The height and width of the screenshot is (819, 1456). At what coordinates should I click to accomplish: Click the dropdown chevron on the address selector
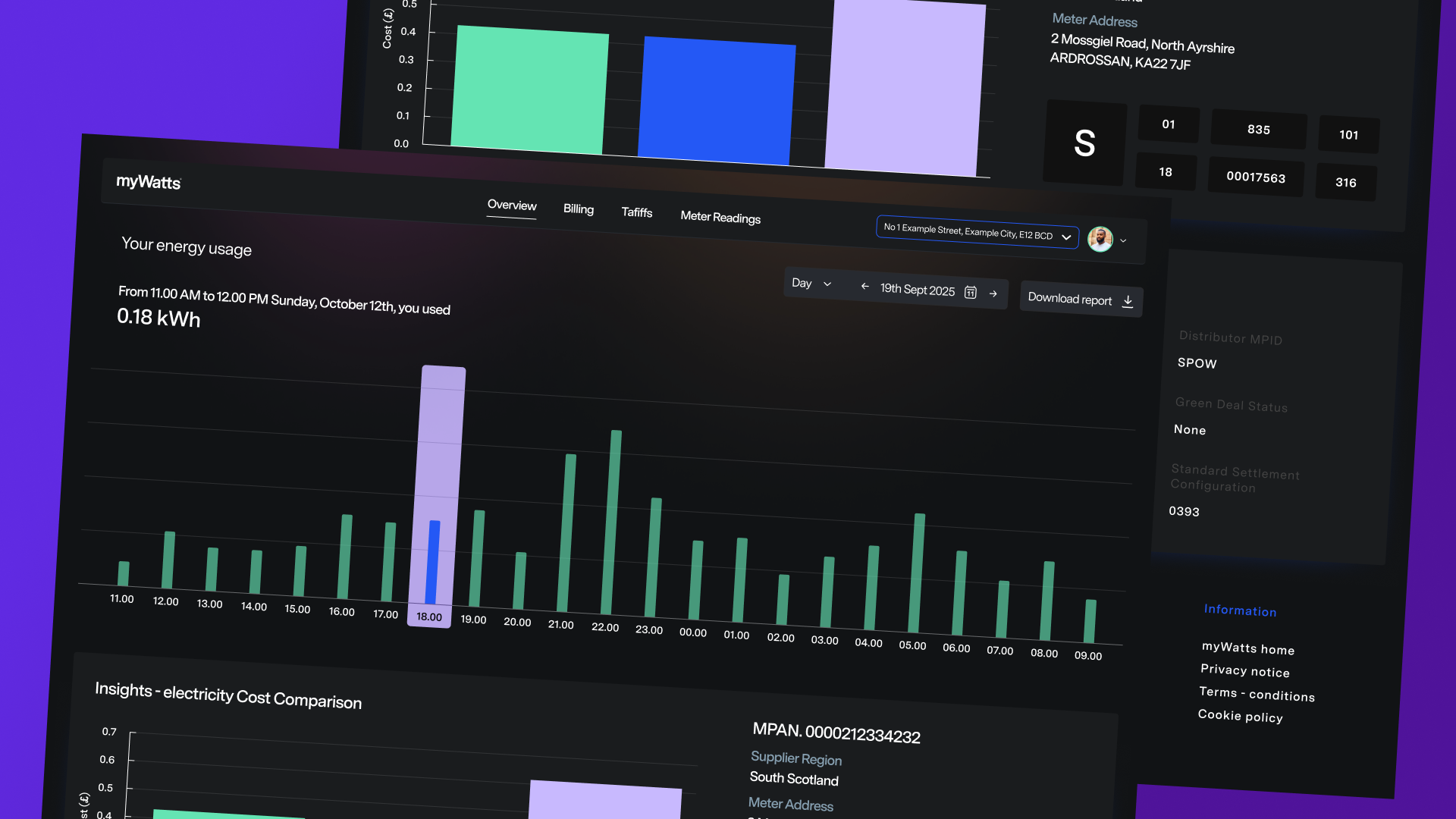point(1066,237)
